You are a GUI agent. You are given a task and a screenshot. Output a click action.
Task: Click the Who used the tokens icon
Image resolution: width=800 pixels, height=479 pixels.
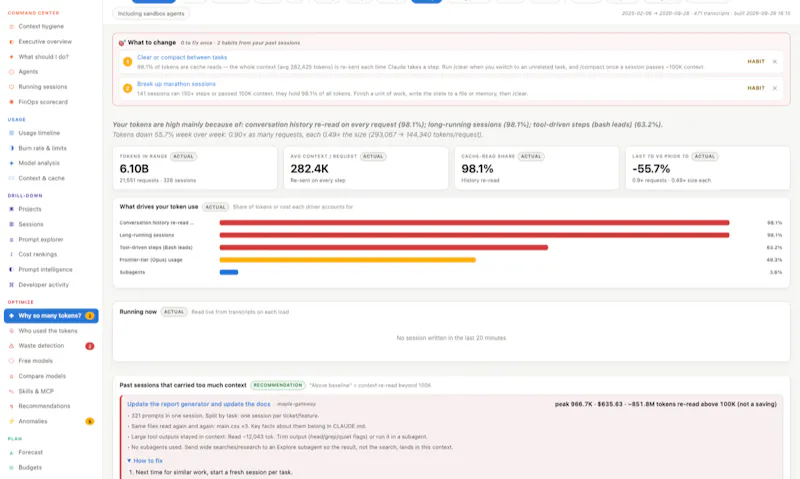click(11, 331)
